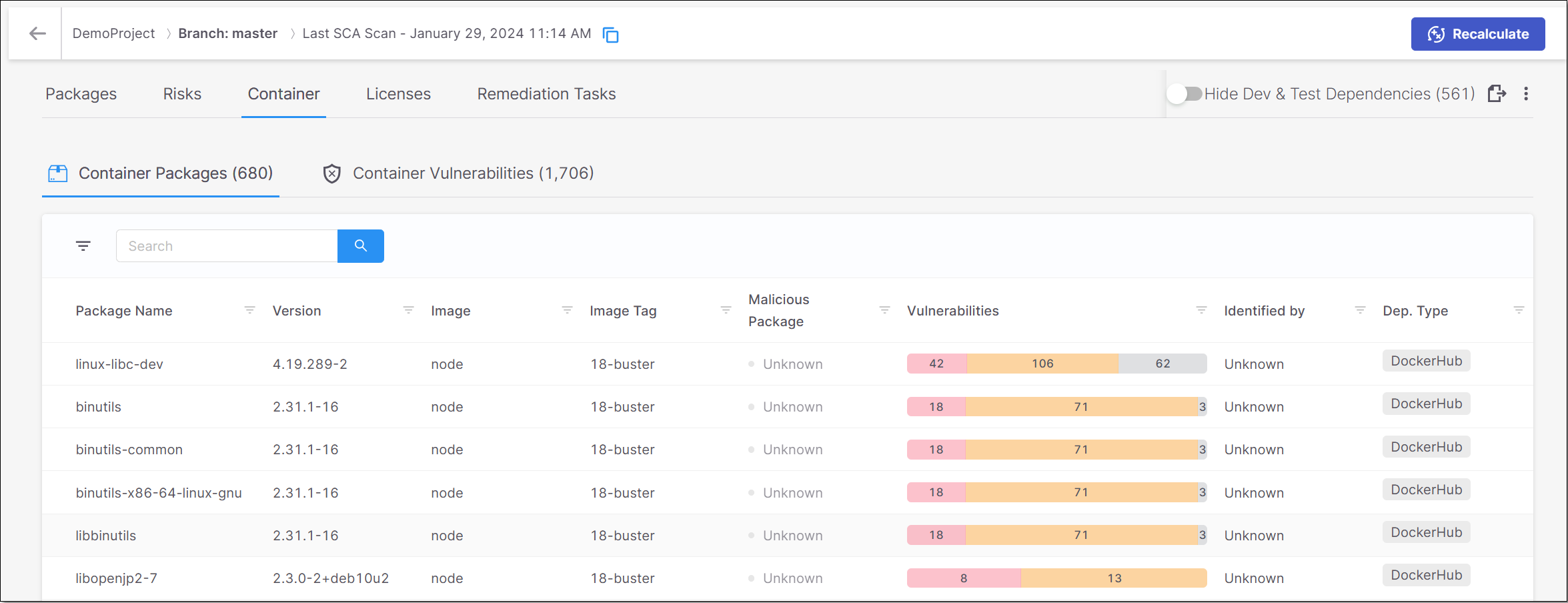Sort by the Vulnerabilities header
1568x603 pixels.
pos(952,311)
